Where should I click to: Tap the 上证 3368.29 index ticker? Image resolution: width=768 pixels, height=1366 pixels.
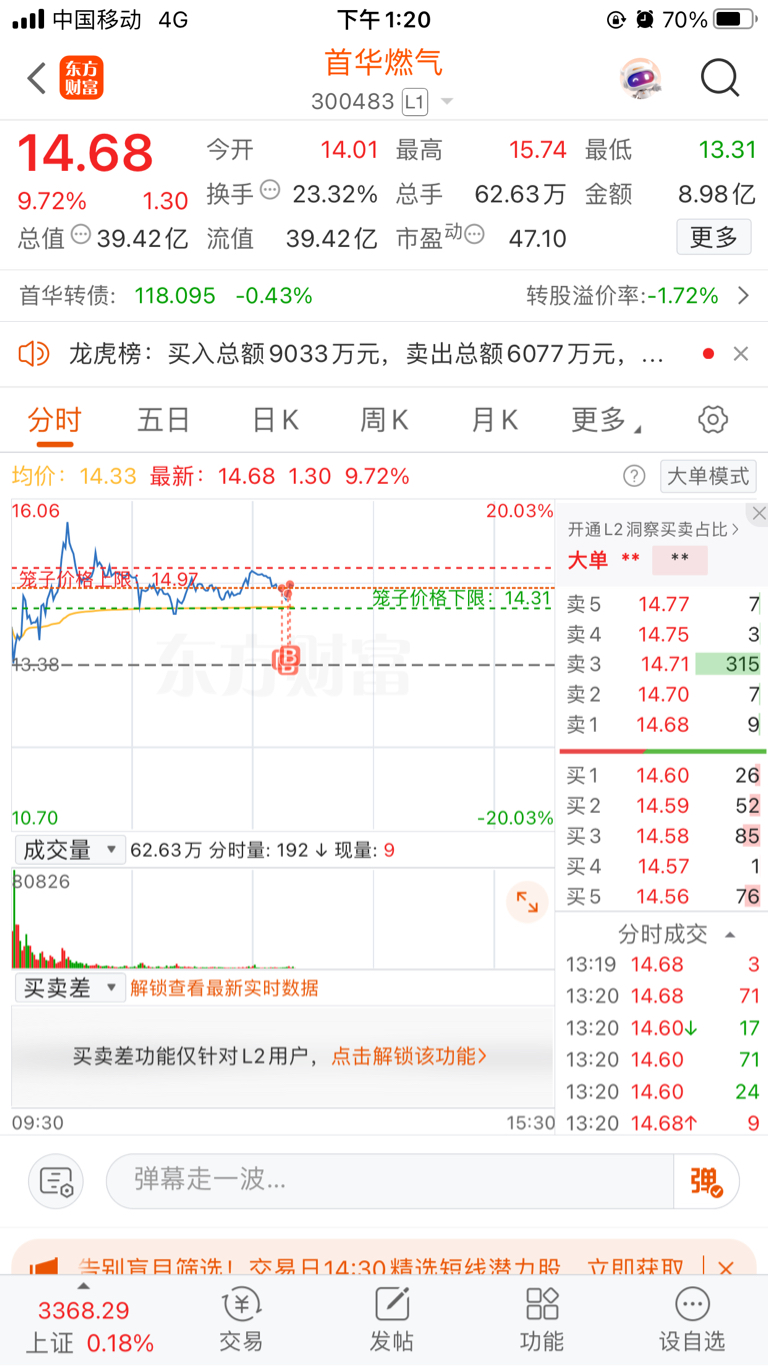pos(90,1326)
